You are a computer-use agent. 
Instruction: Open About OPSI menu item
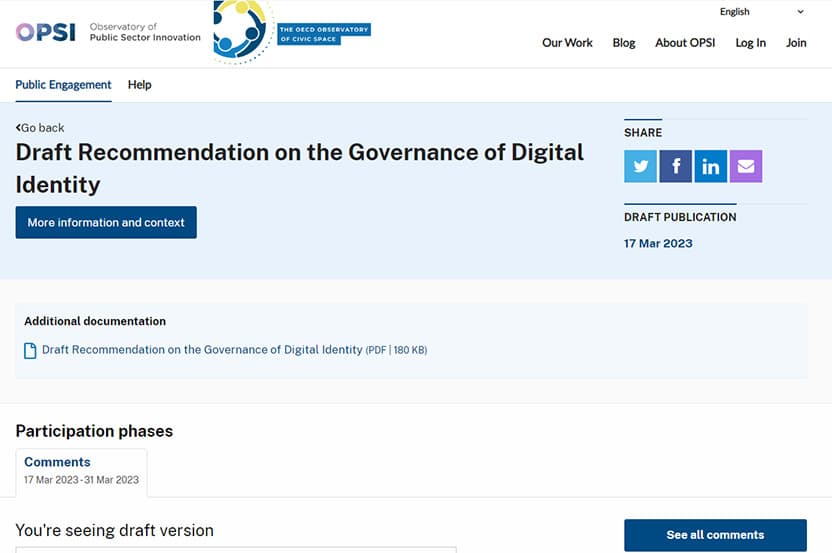pos(685,43)
